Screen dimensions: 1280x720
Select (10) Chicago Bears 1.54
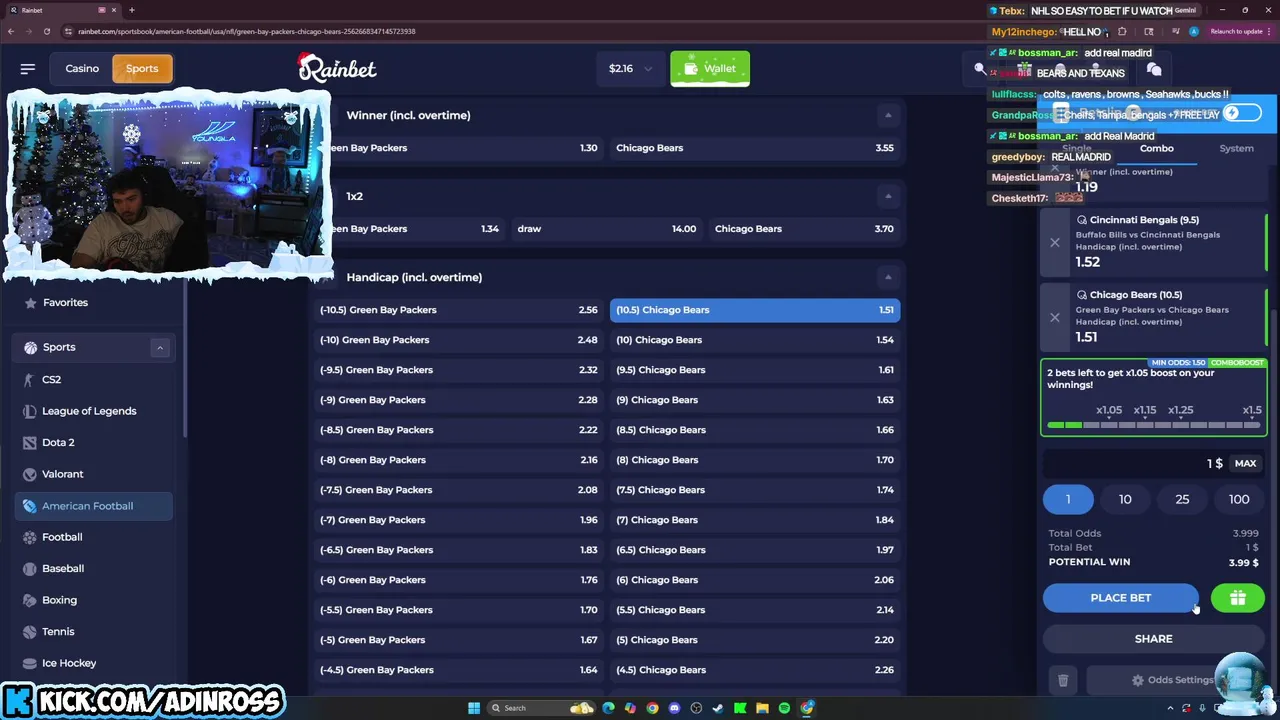click(755, 340)
